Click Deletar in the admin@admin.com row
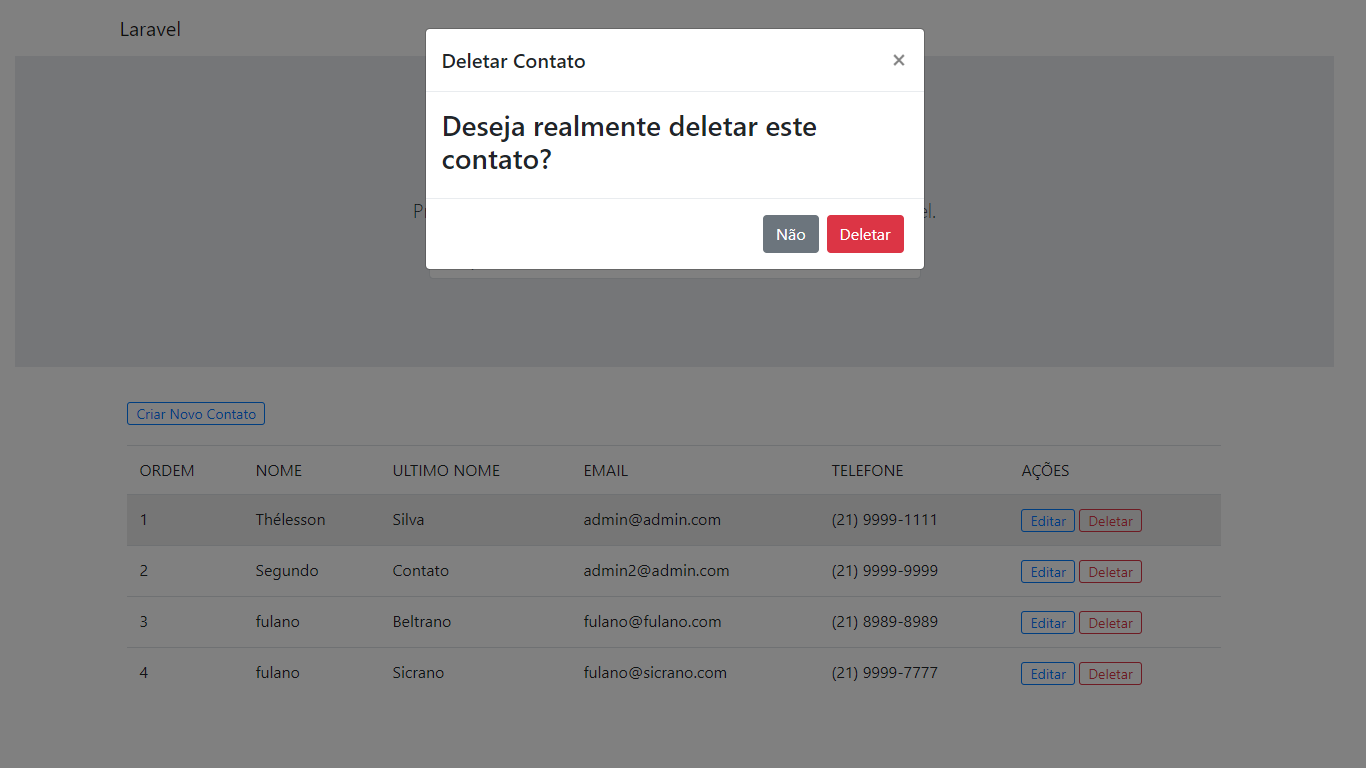 pos(1110,521)
